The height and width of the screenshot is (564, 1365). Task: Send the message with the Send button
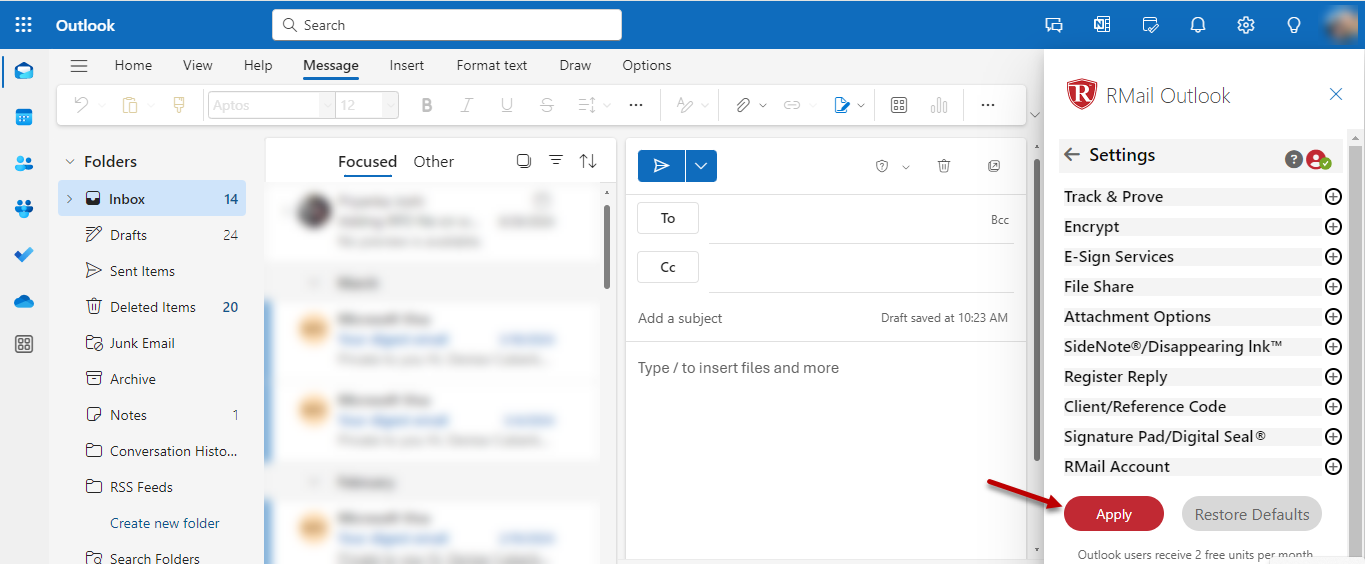tap(661, 166)
